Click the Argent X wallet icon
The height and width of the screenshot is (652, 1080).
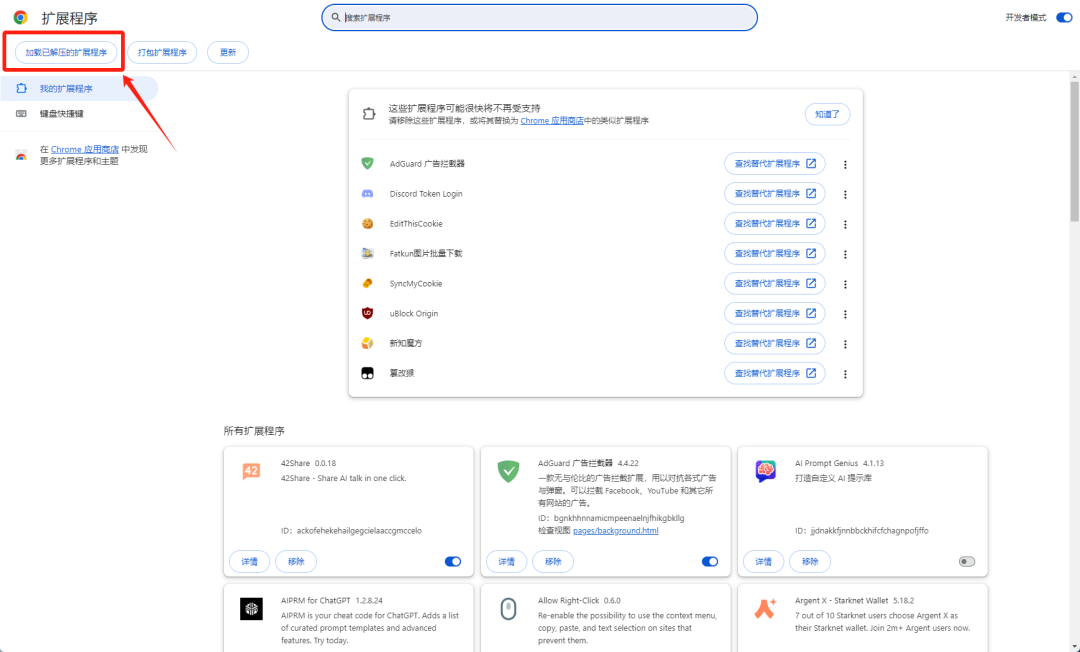(765, 609)
